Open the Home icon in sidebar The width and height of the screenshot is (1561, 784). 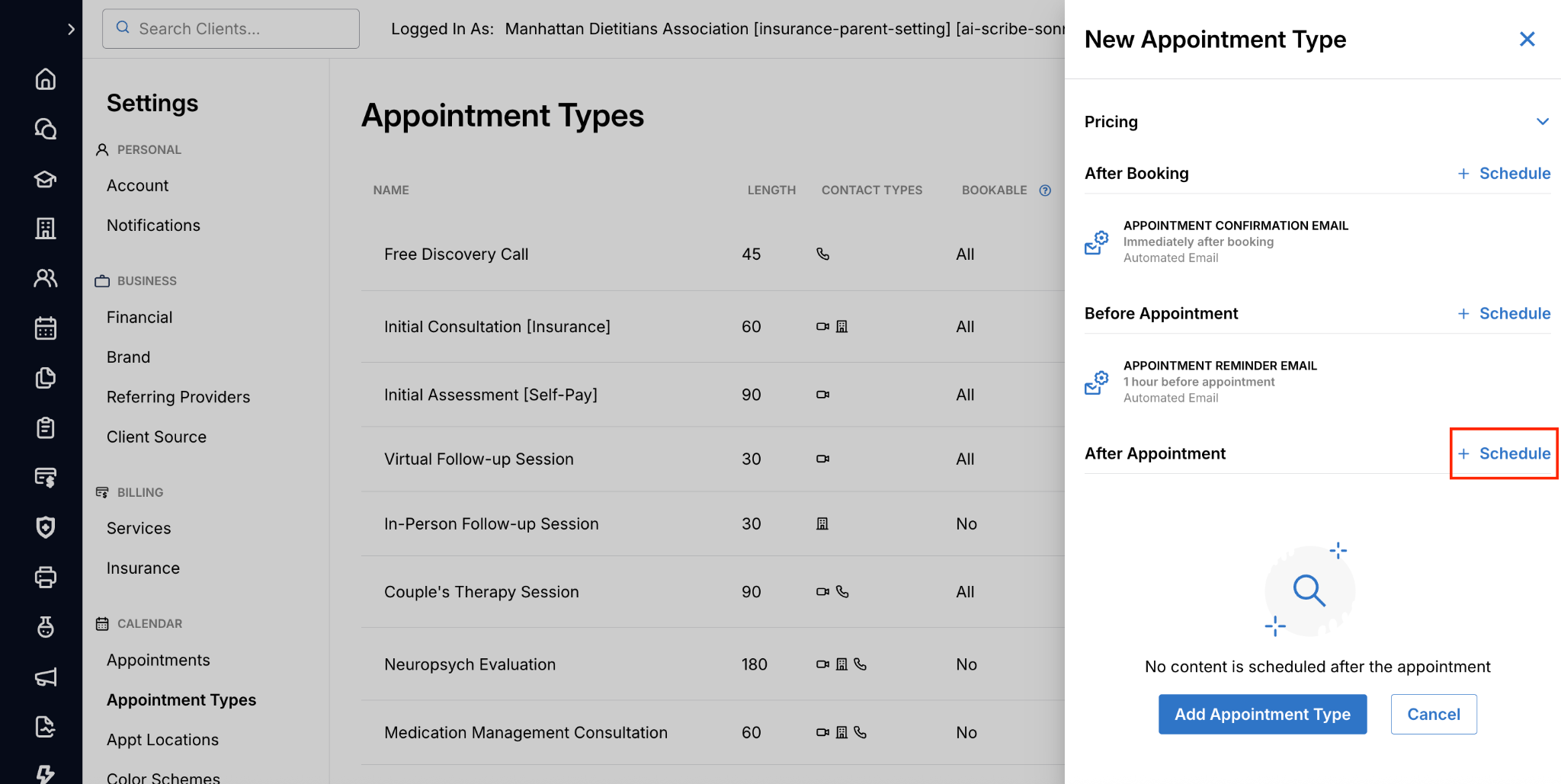pos(46,79)
